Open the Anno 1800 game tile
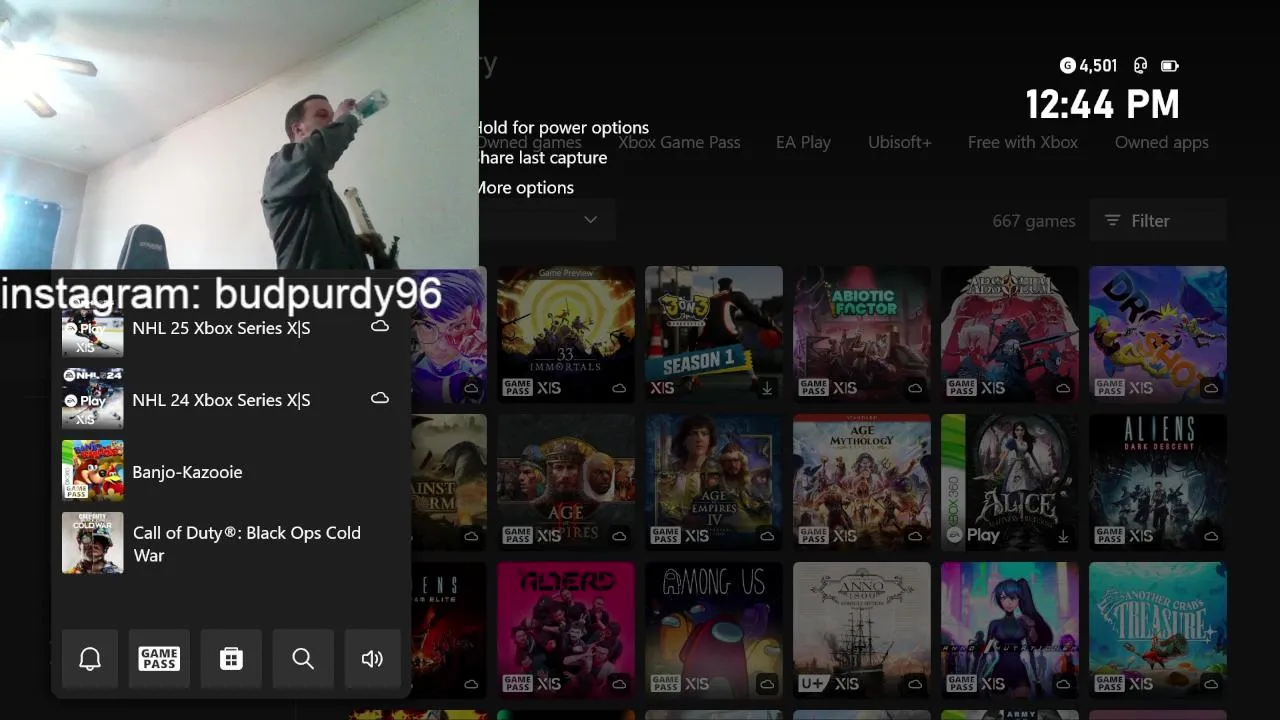The height and width of the screenshot is (720, 1280). pos(862,630)
